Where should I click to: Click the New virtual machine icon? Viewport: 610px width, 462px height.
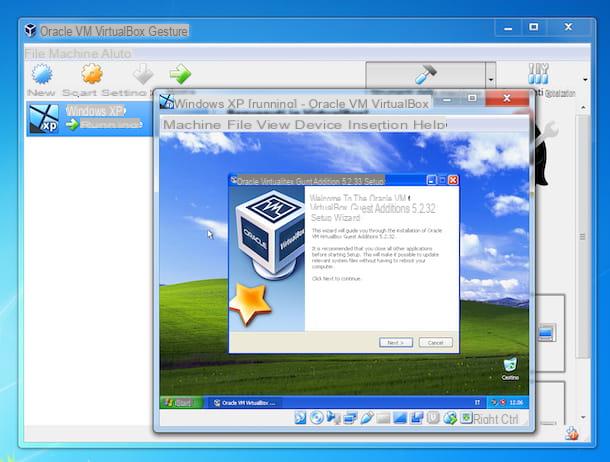[x=42, y=74]
